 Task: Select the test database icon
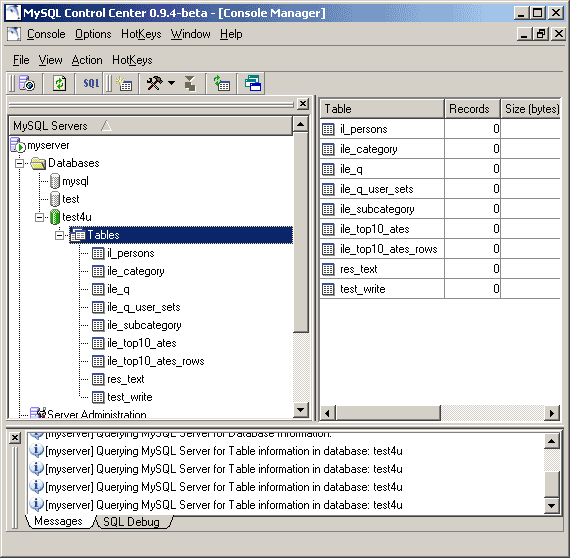tap(55, 199)
